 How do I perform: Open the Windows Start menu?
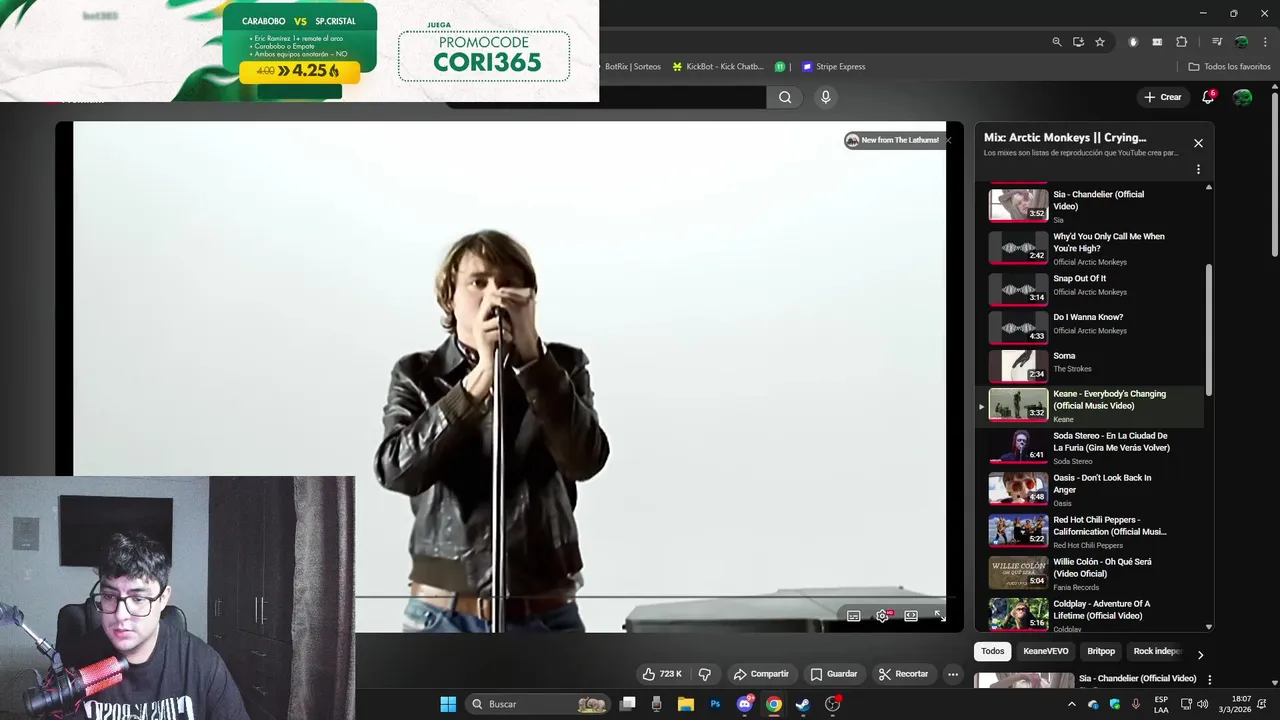point(448,704)
